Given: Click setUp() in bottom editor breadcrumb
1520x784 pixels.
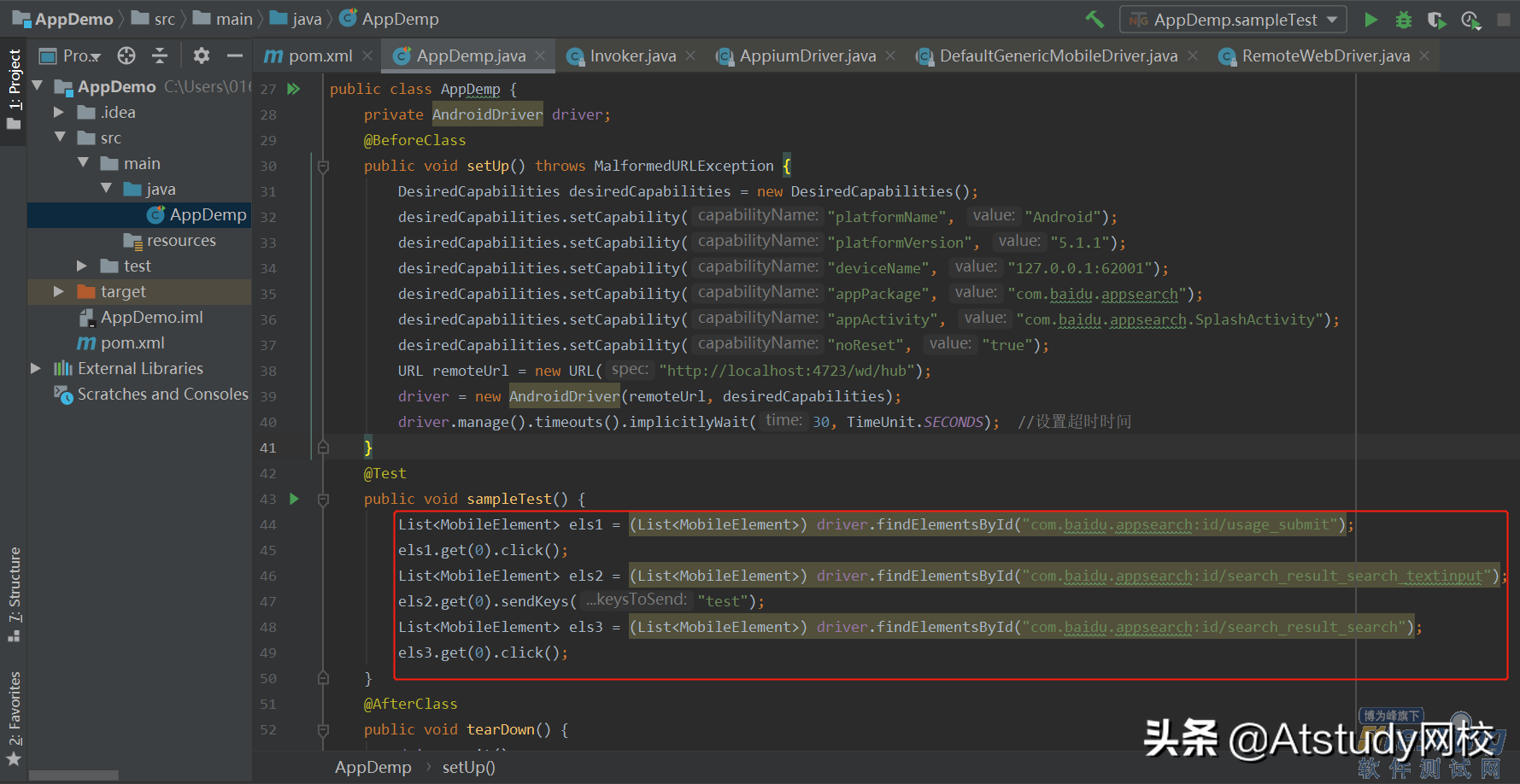Looking at the screenshot, I should tap(468, 767).
